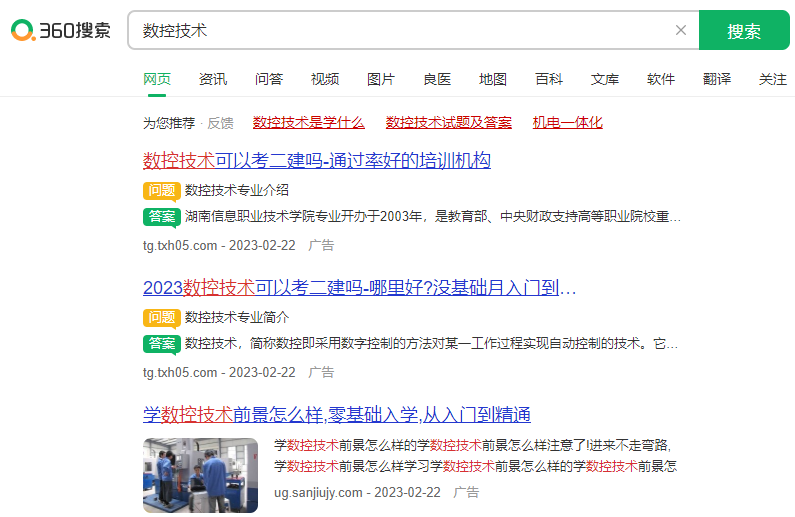Click the ug.sanjiujy.com source URL
Screen dimensions: 795x517
coord(318,492)
